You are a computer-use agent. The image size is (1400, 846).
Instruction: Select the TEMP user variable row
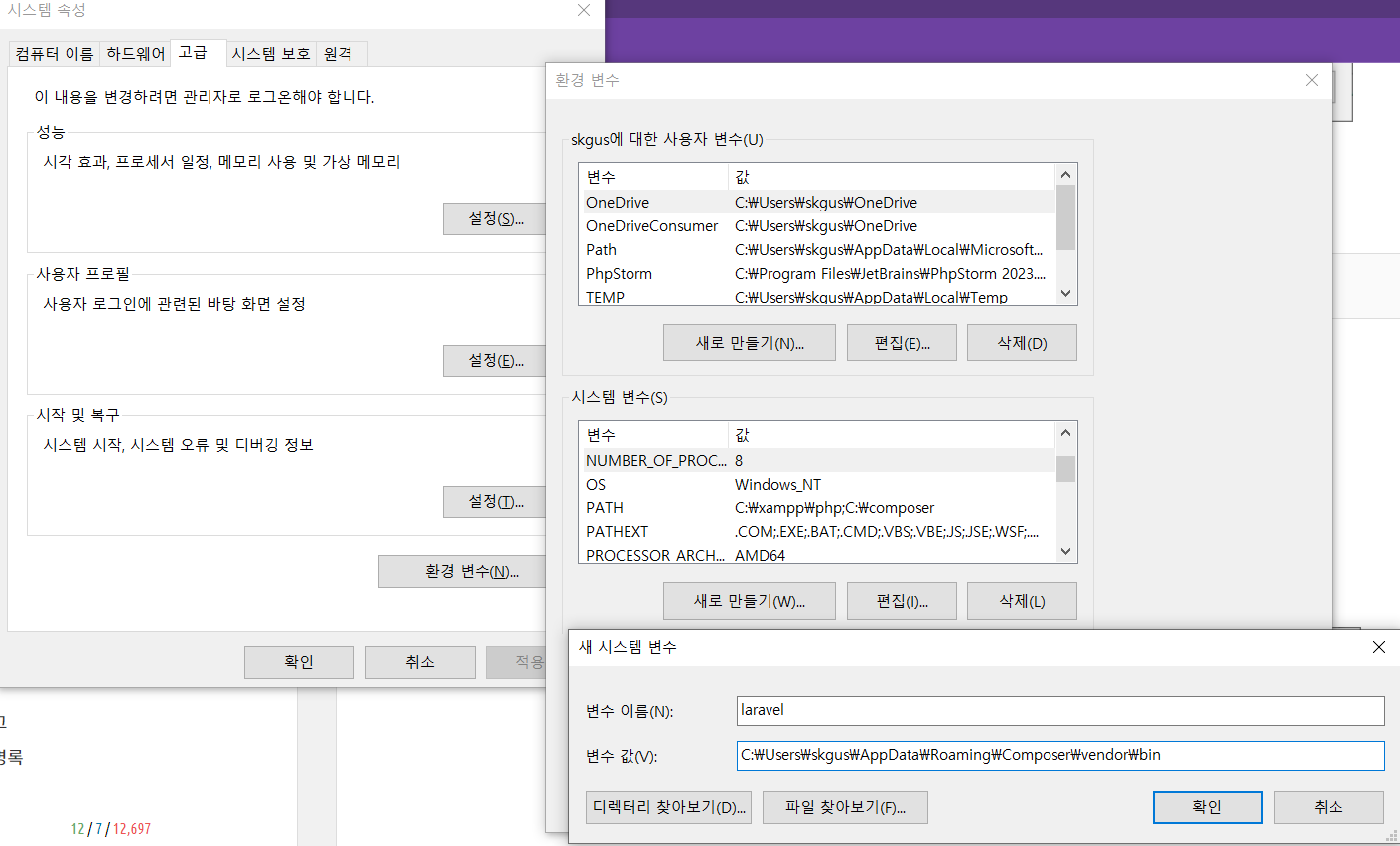click(816, 296)
